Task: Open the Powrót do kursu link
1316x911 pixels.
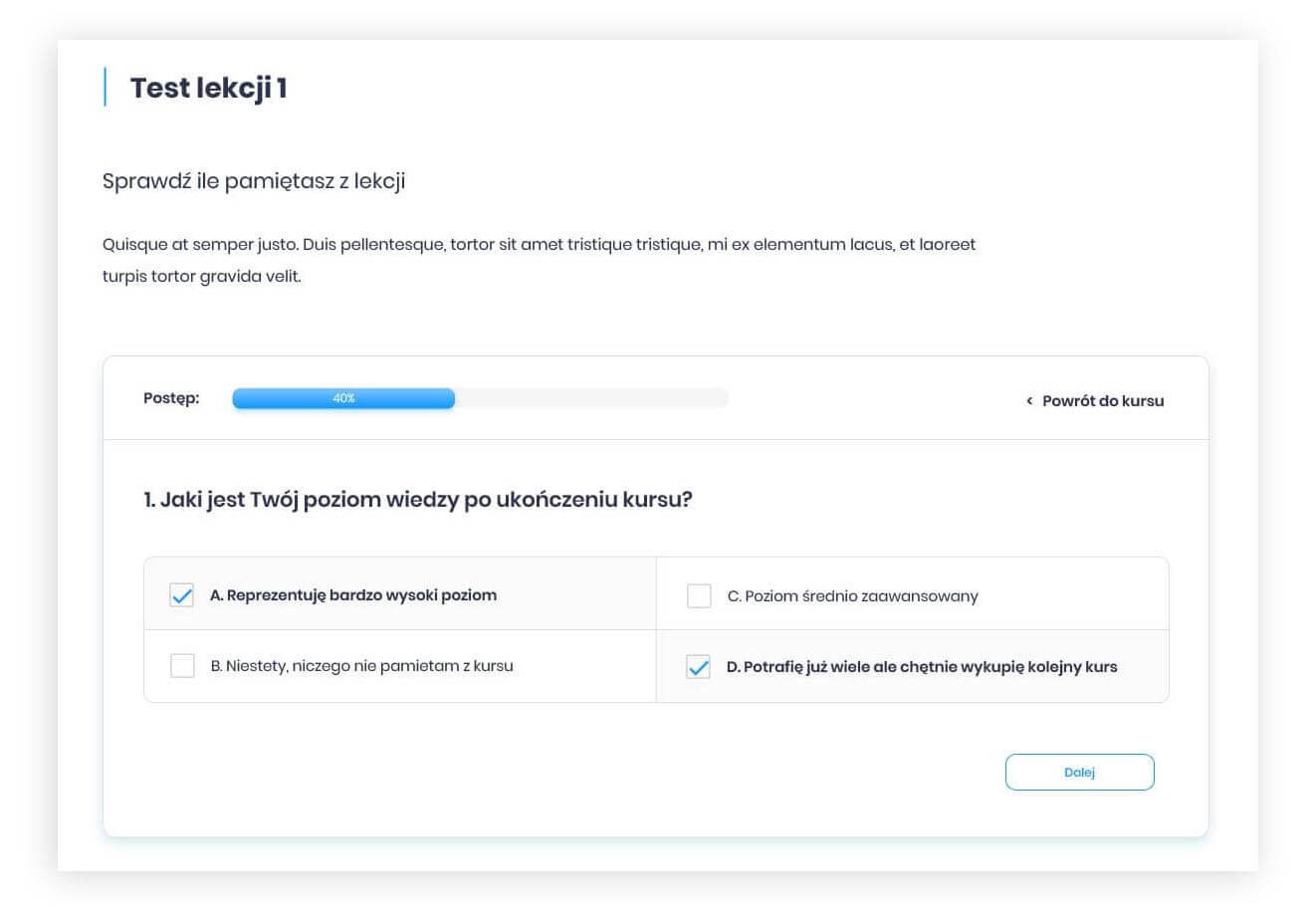Action: point(1102,401)
